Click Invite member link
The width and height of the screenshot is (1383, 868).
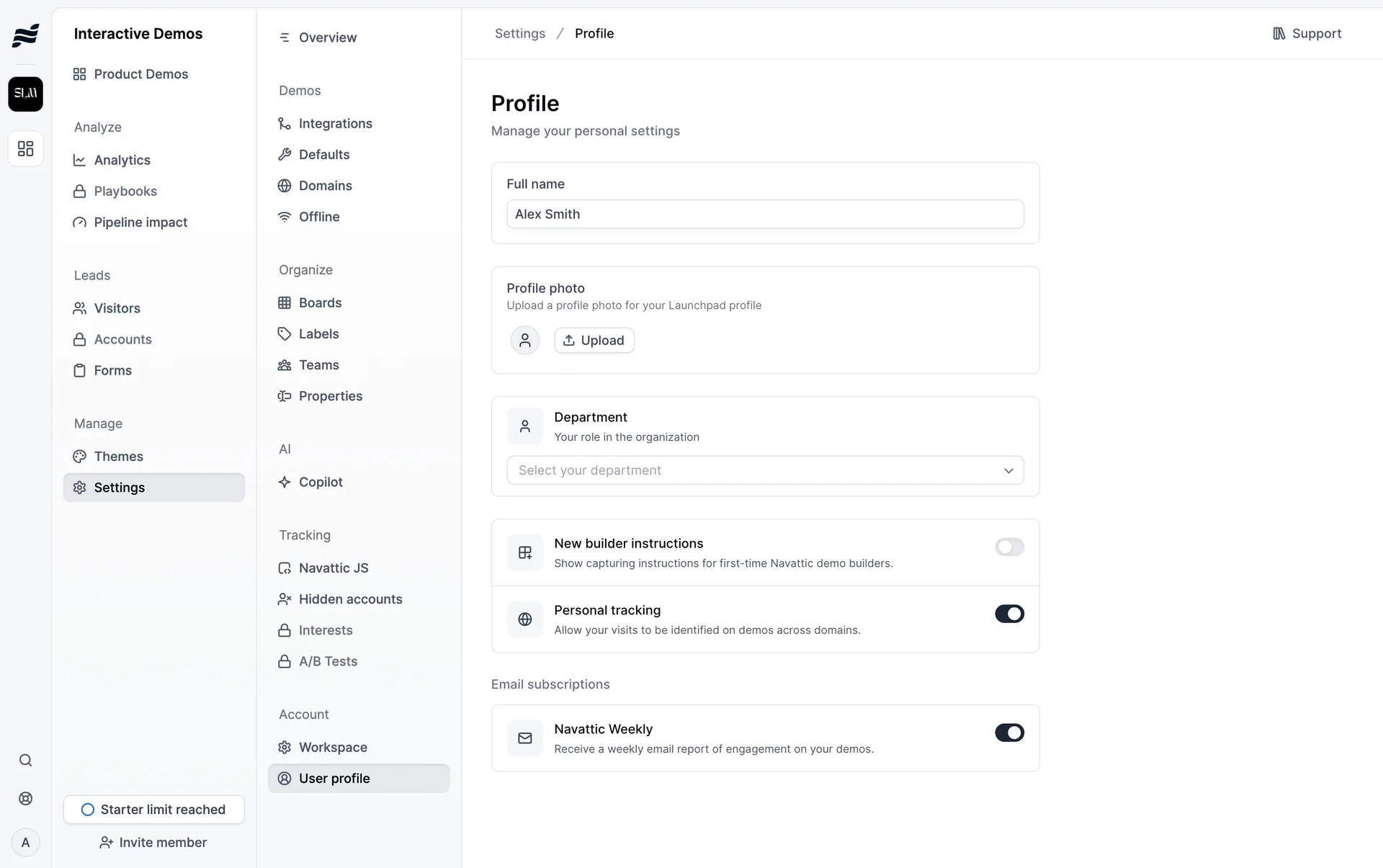coord(153,842)
